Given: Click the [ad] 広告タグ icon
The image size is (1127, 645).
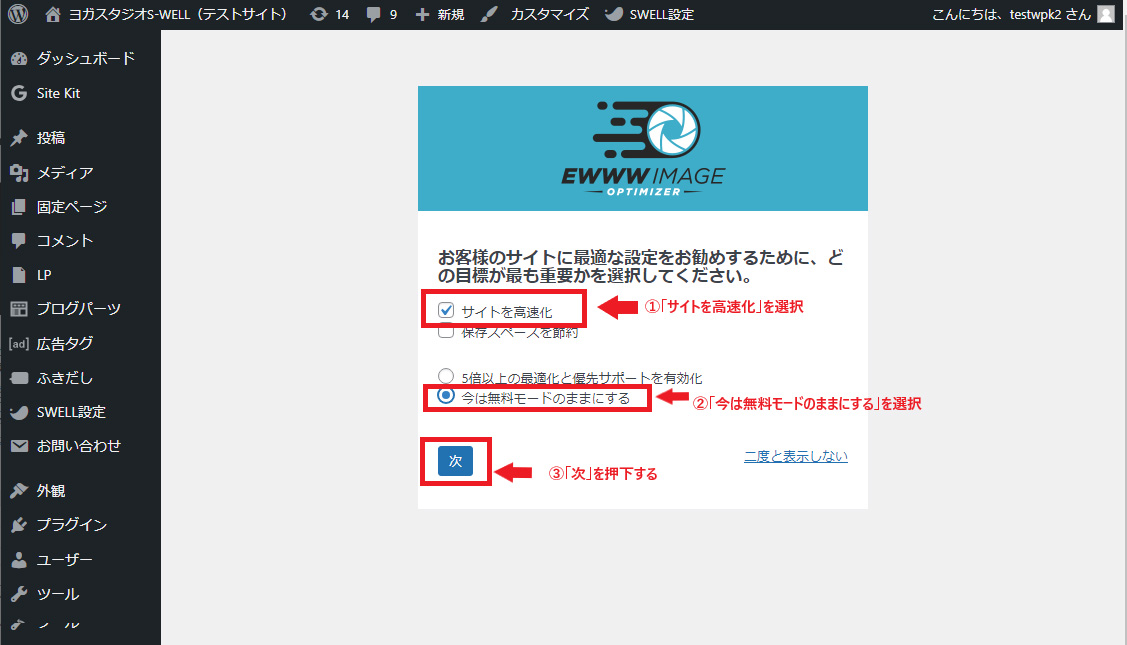Looking at the screenshot, I should pos(19,344).
